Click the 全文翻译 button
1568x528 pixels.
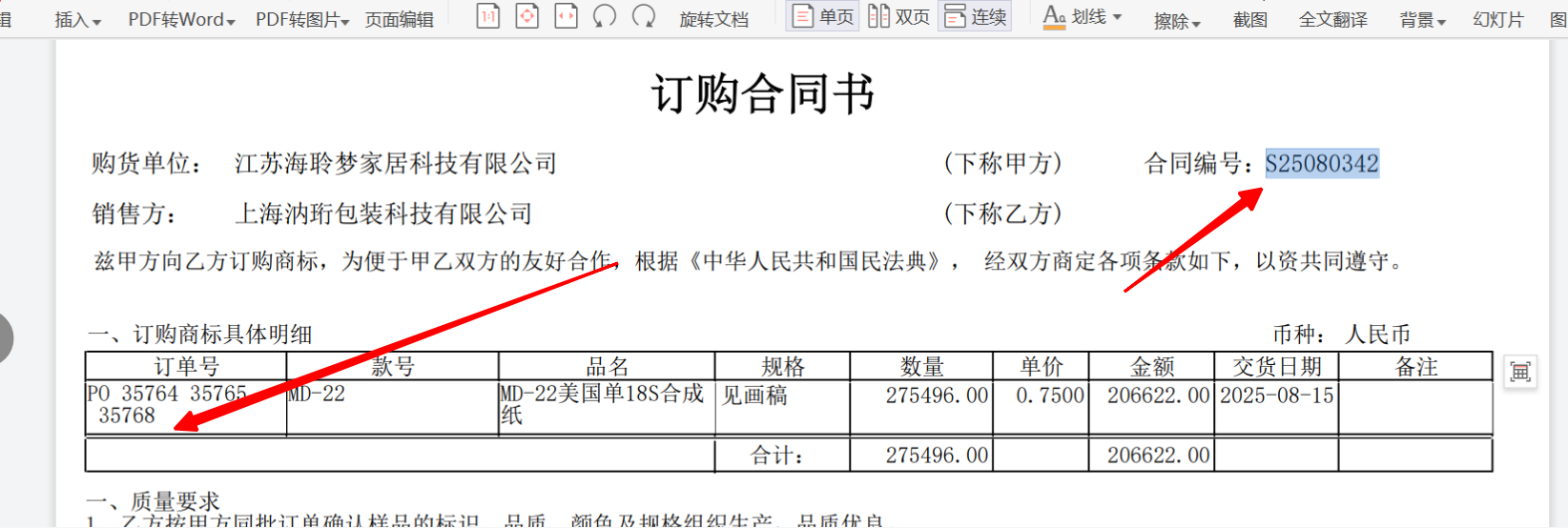pos(1332,20)
